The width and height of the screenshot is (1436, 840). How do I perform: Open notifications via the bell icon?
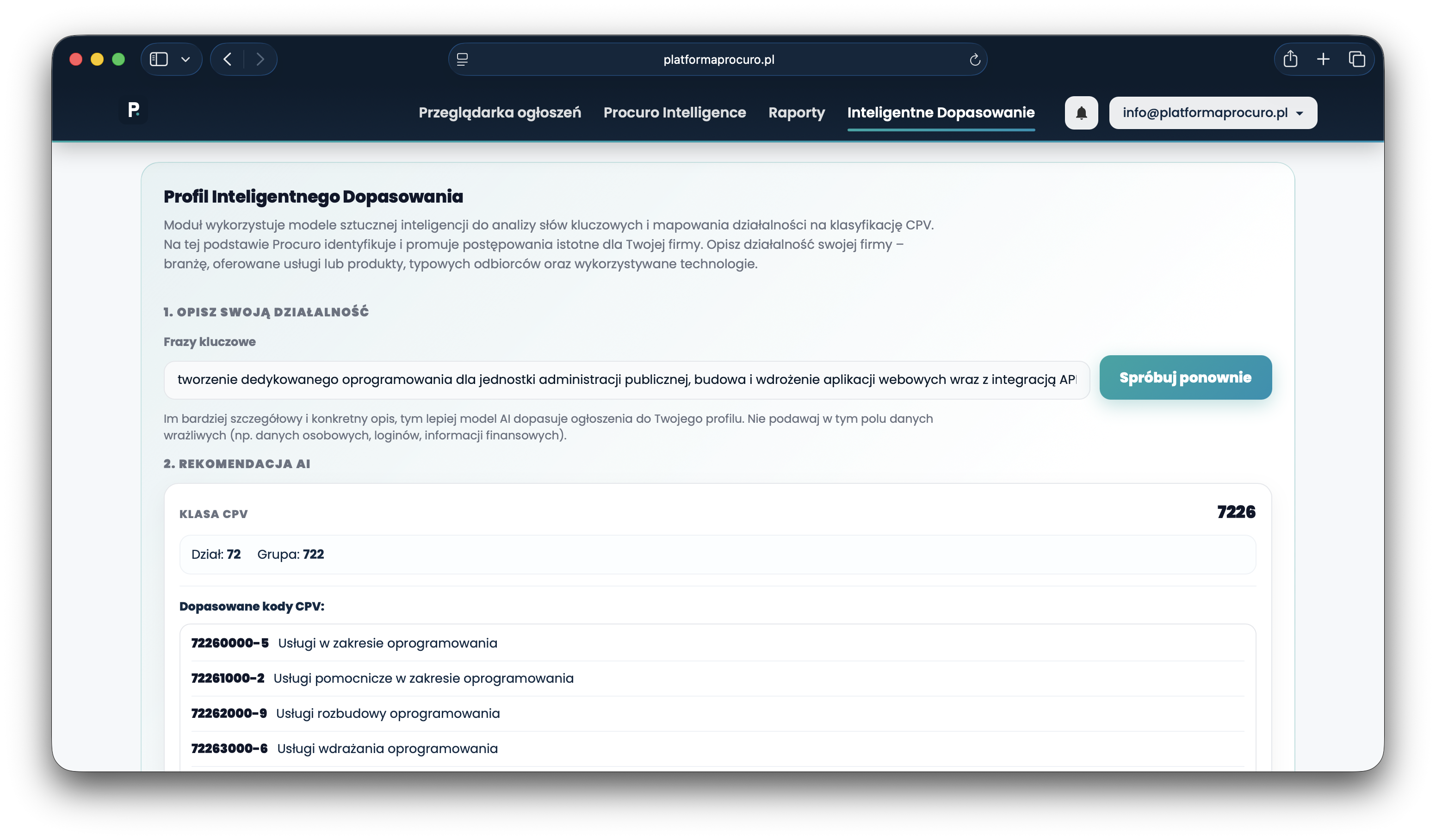[x=1080, y=112]
